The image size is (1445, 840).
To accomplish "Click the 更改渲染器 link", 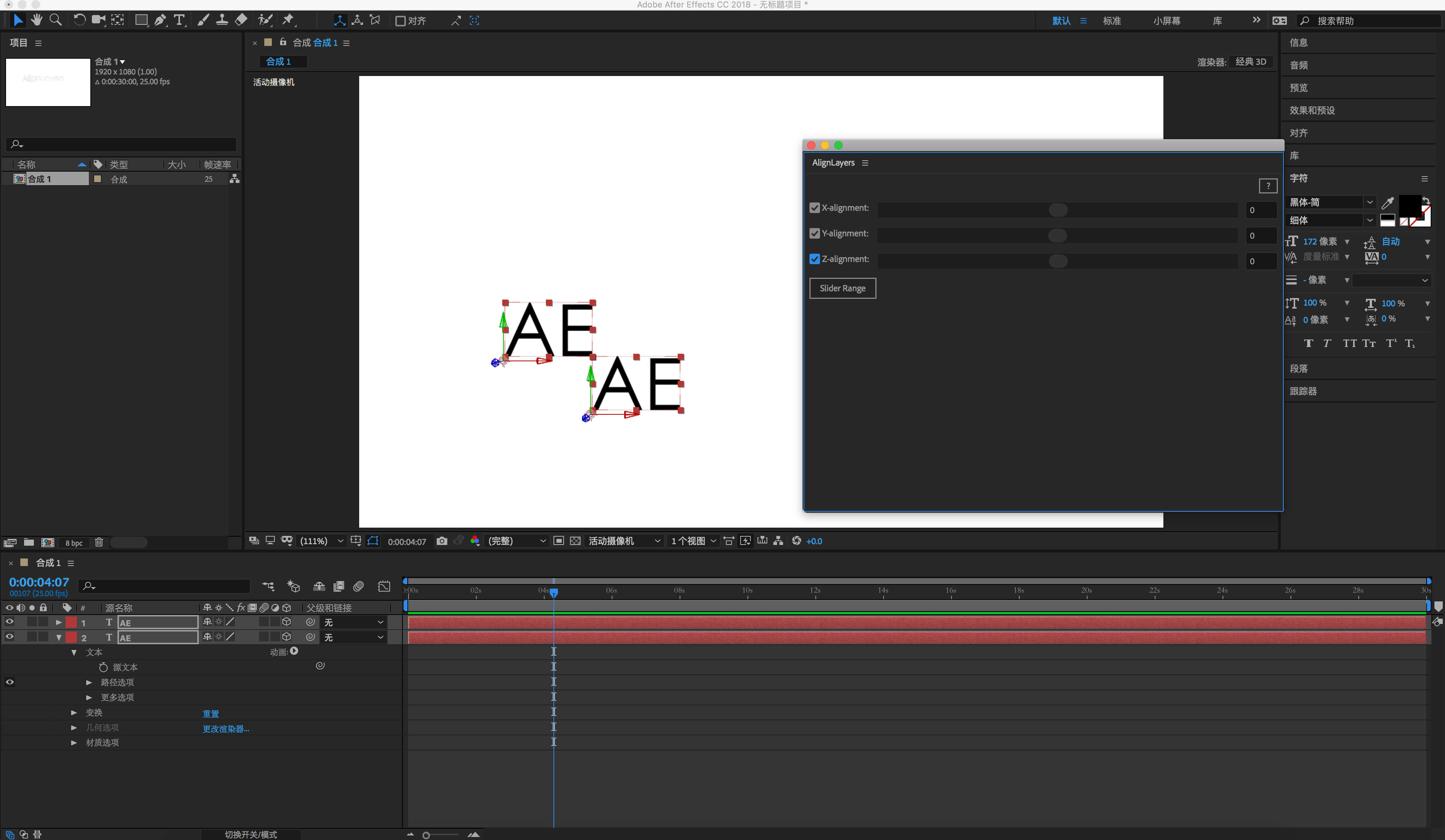I will [x=226, y=729].
